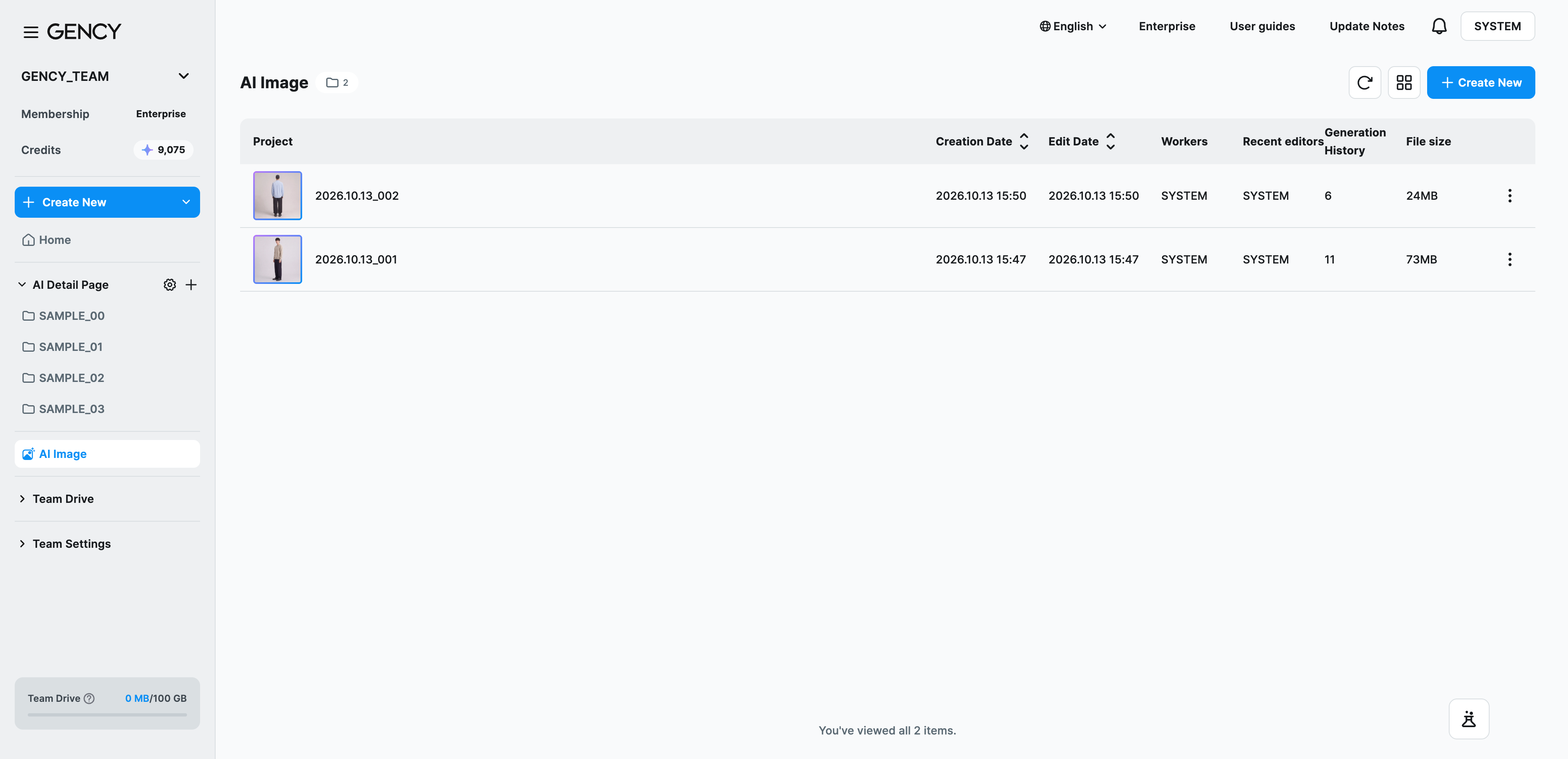Switch to grid view layout
Screen dimensions: 1568x759
click(1404, 82)
